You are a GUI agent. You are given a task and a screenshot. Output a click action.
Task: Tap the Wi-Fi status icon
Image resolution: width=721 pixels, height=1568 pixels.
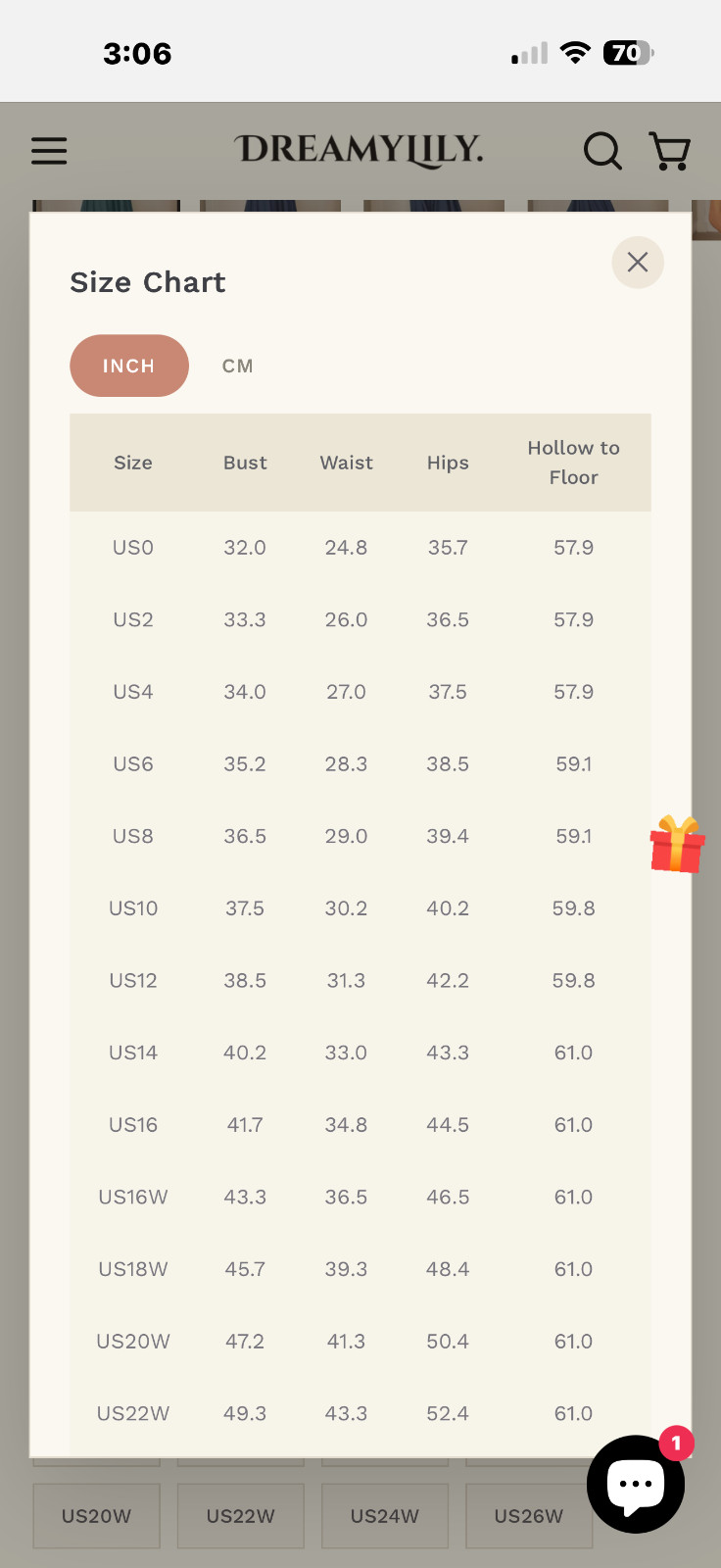pos(575,53)
